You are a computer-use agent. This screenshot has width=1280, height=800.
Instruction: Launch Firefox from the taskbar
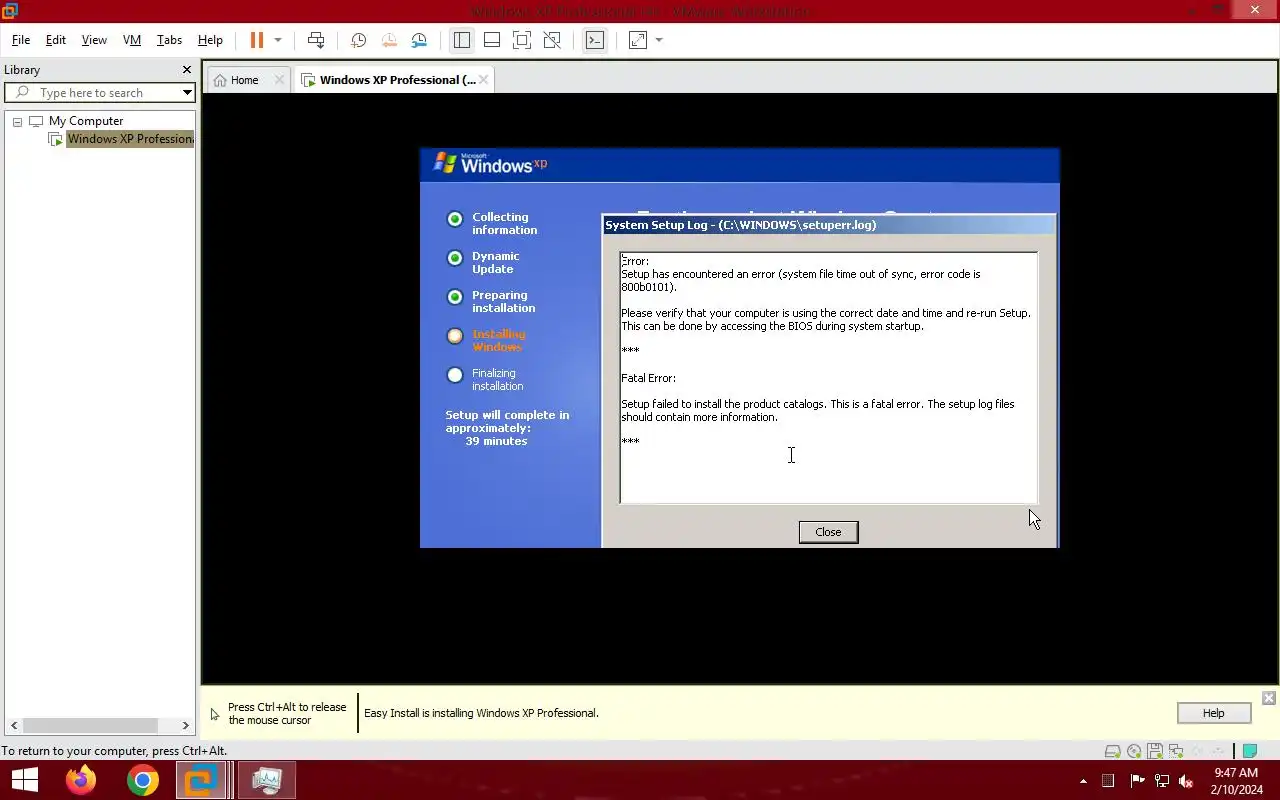[x=81, y=780]
